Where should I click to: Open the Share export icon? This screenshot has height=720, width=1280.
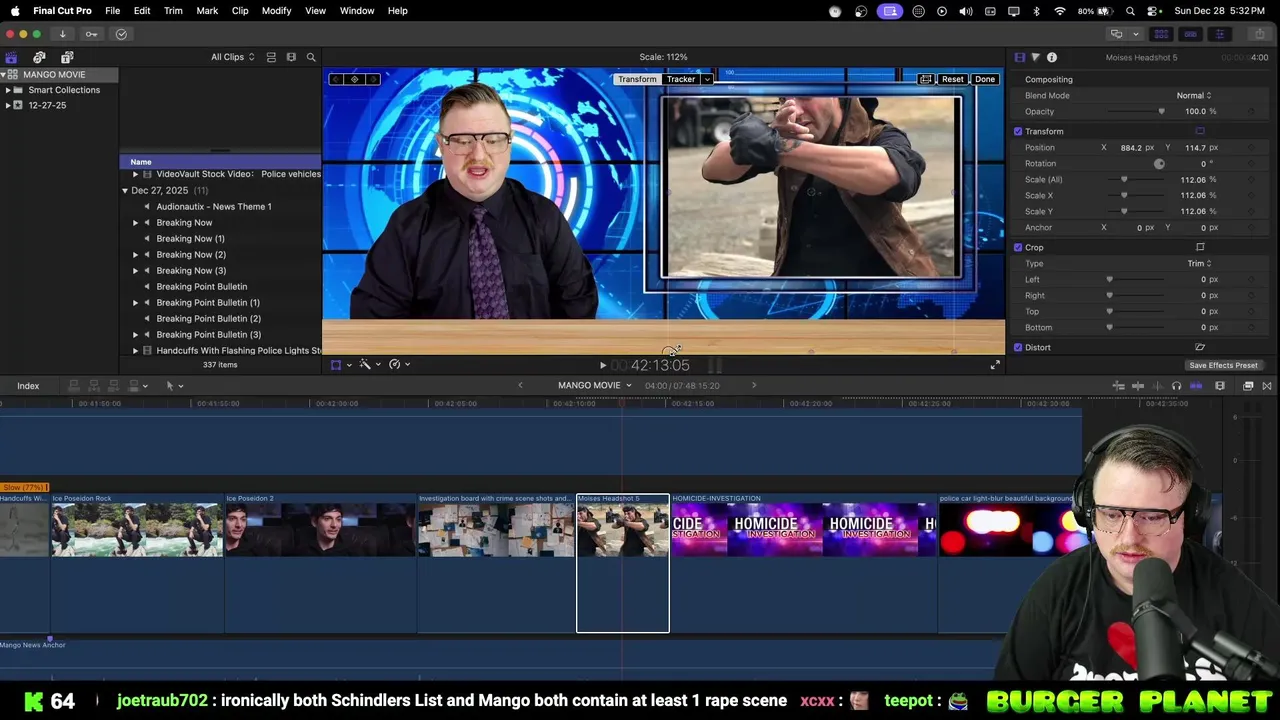pyautogui.click(x=1259, y=34)
